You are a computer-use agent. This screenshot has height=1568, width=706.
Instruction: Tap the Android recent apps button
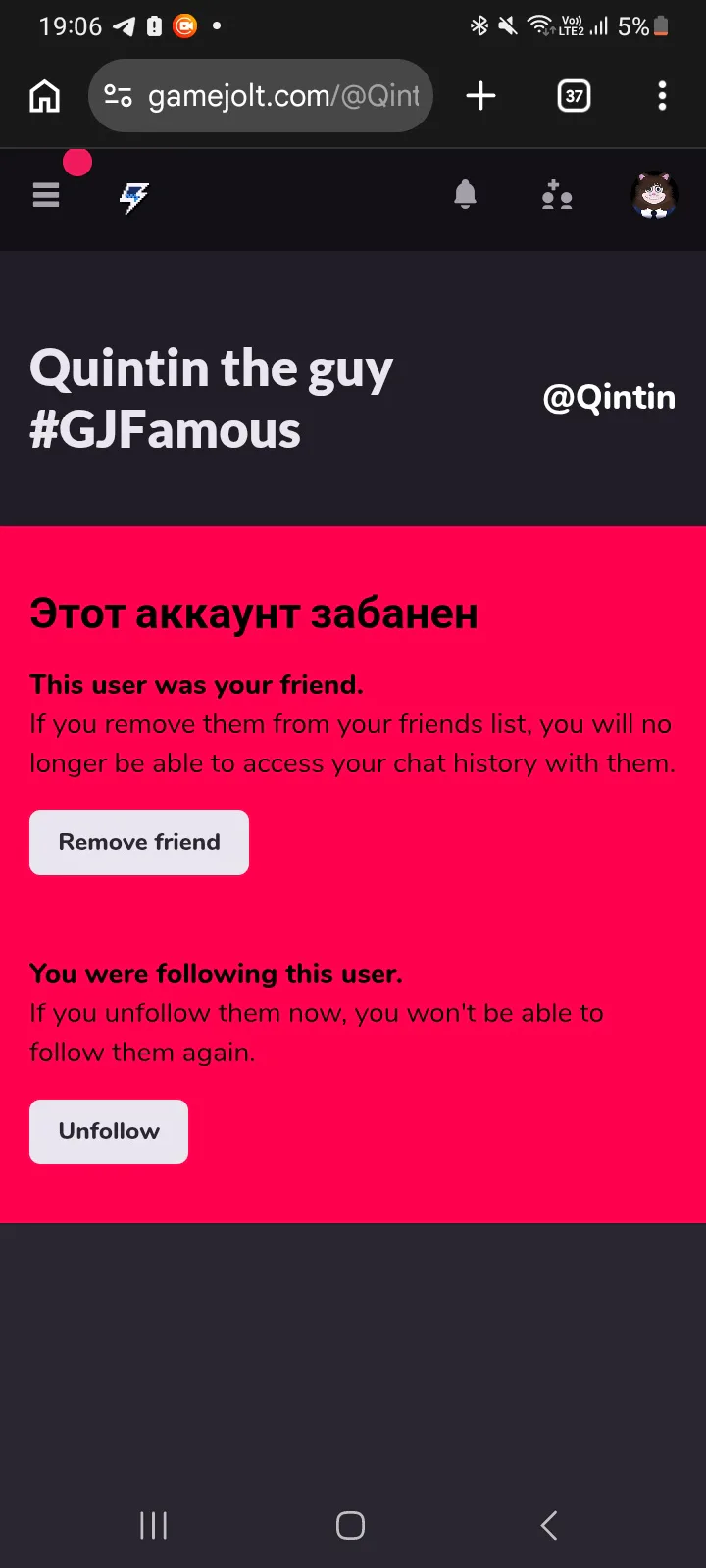click(x=154, y=1525)
